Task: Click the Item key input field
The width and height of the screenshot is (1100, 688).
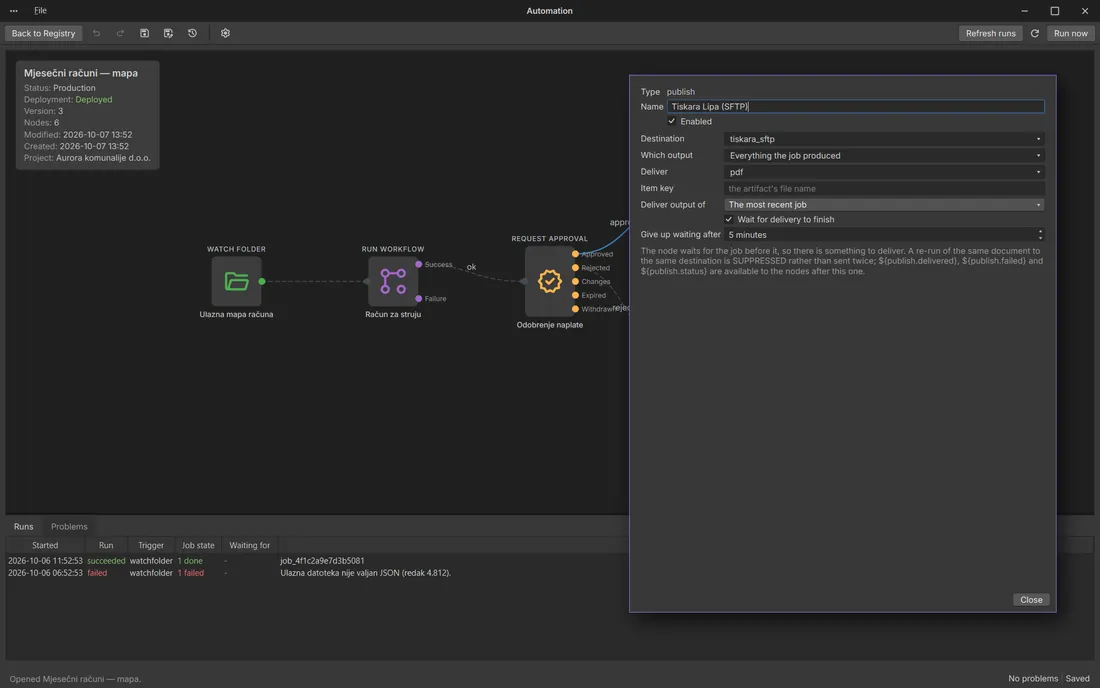Action: pos(884,189)
